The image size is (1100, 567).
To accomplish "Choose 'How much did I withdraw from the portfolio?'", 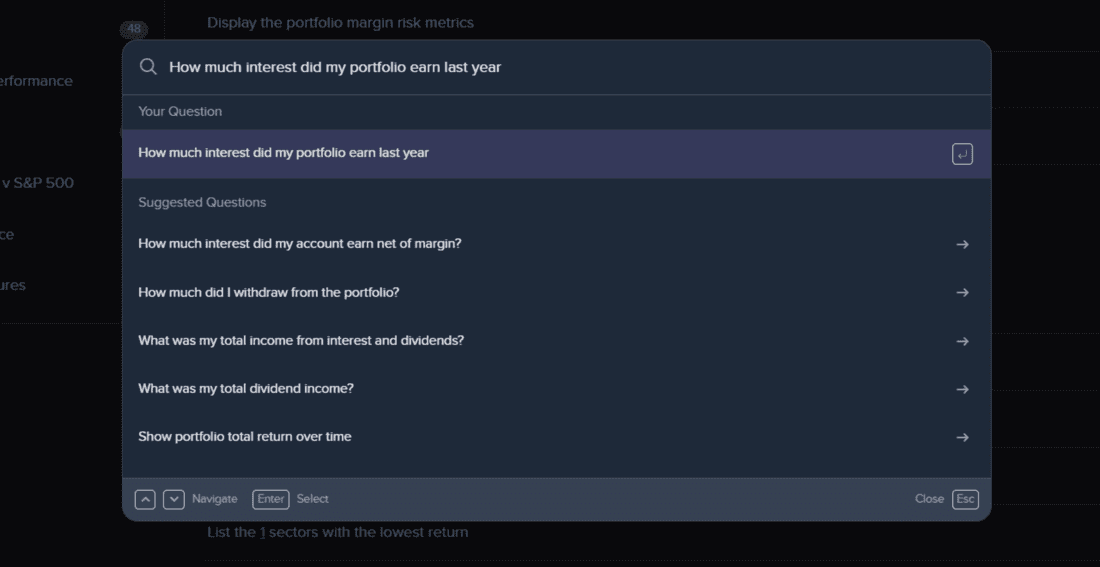I will coord(269,292).
